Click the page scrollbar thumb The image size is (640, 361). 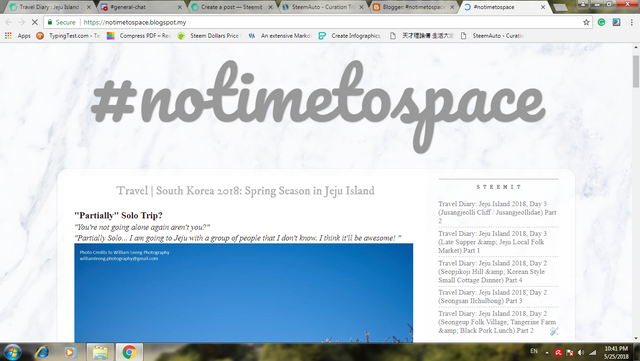tap(636, 72)
